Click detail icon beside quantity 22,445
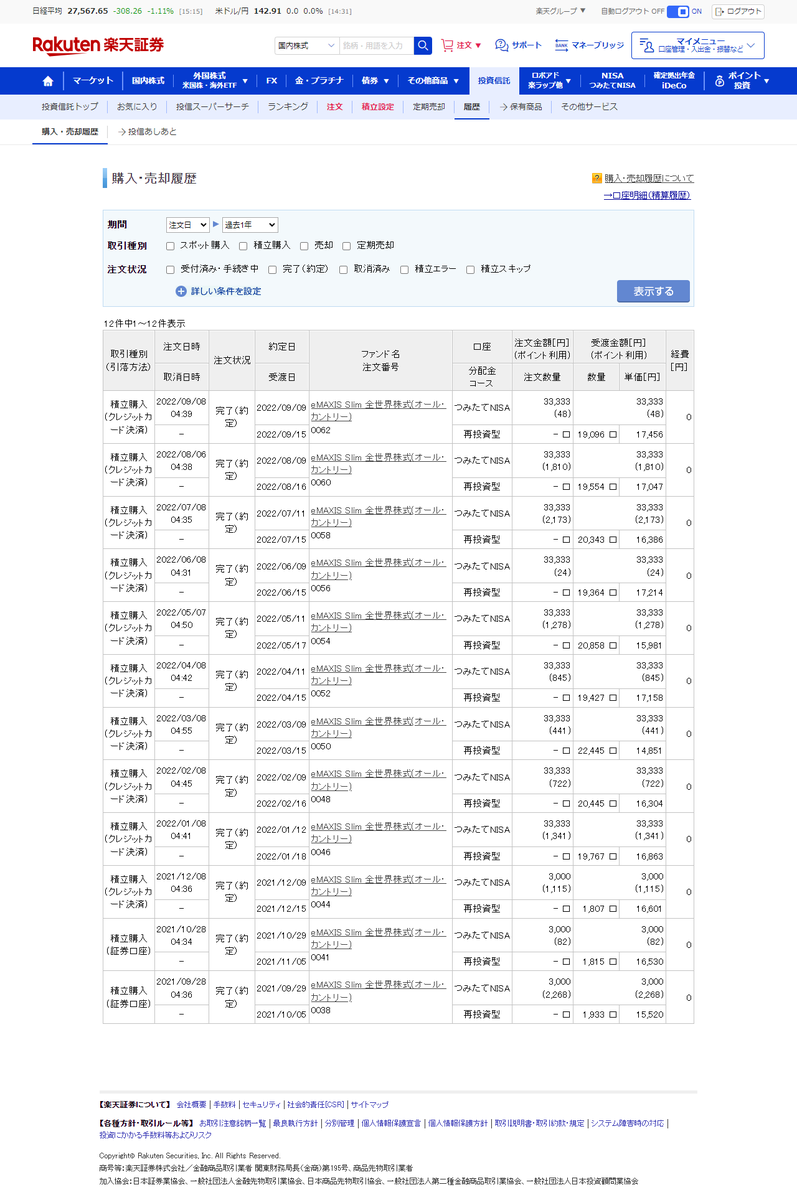The image size is (797, 1200). click(x=613, y=751)
